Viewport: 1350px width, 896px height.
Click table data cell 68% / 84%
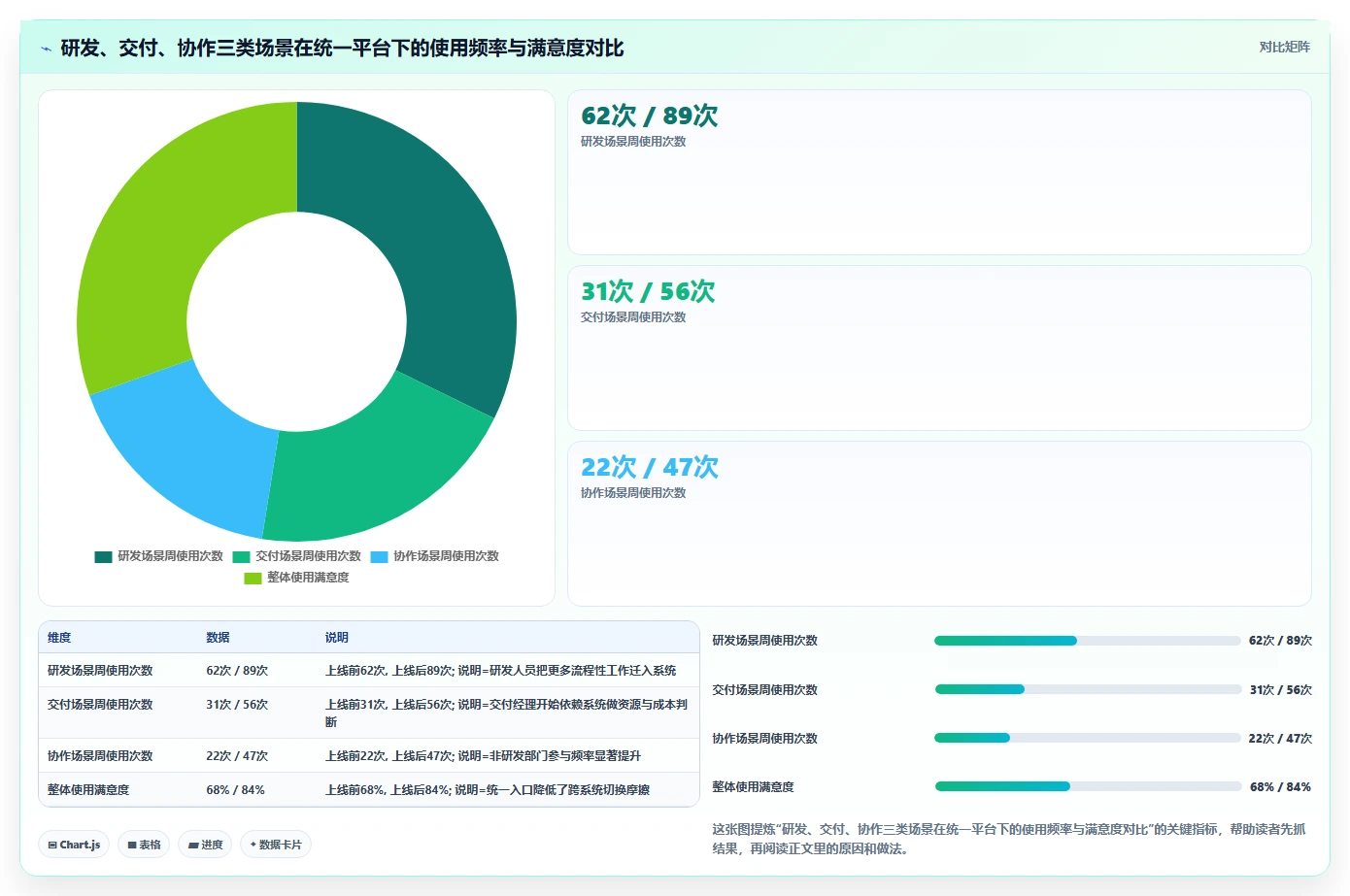tap(235, 790)
